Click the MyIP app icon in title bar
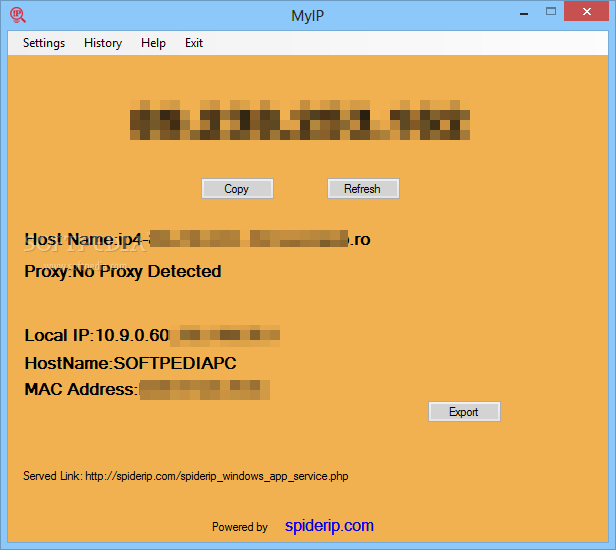This screenshot has width=616, height=550. click(x=18, y=15)
